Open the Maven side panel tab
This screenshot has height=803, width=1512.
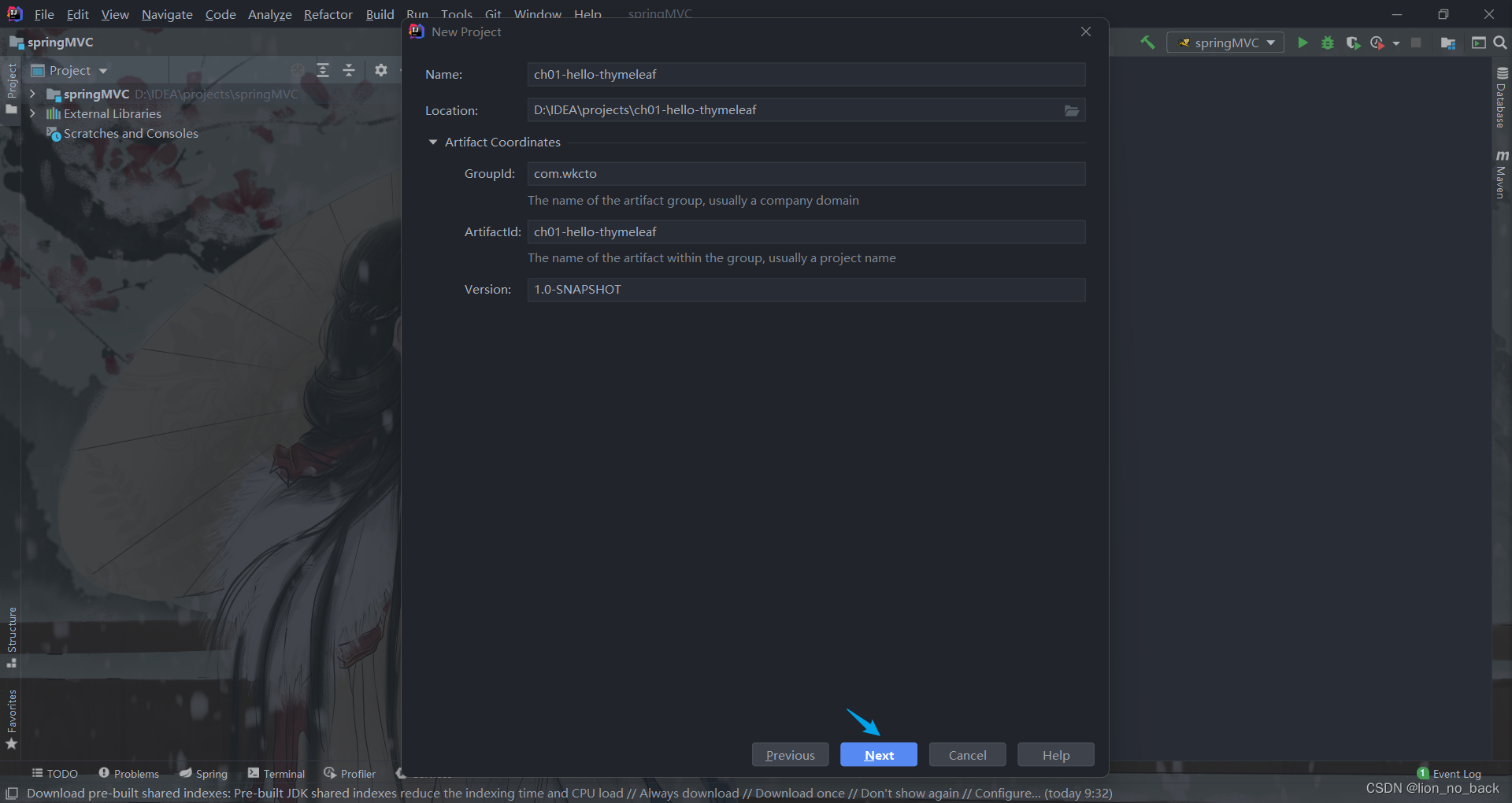point(1502,175)
